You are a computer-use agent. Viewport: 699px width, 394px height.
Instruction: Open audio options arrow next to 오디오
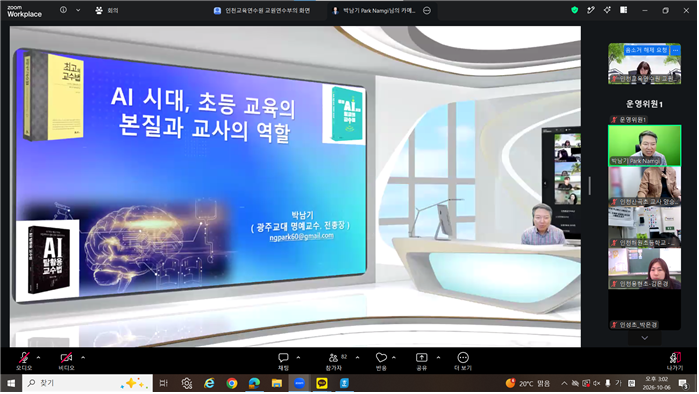coord(38,357)
